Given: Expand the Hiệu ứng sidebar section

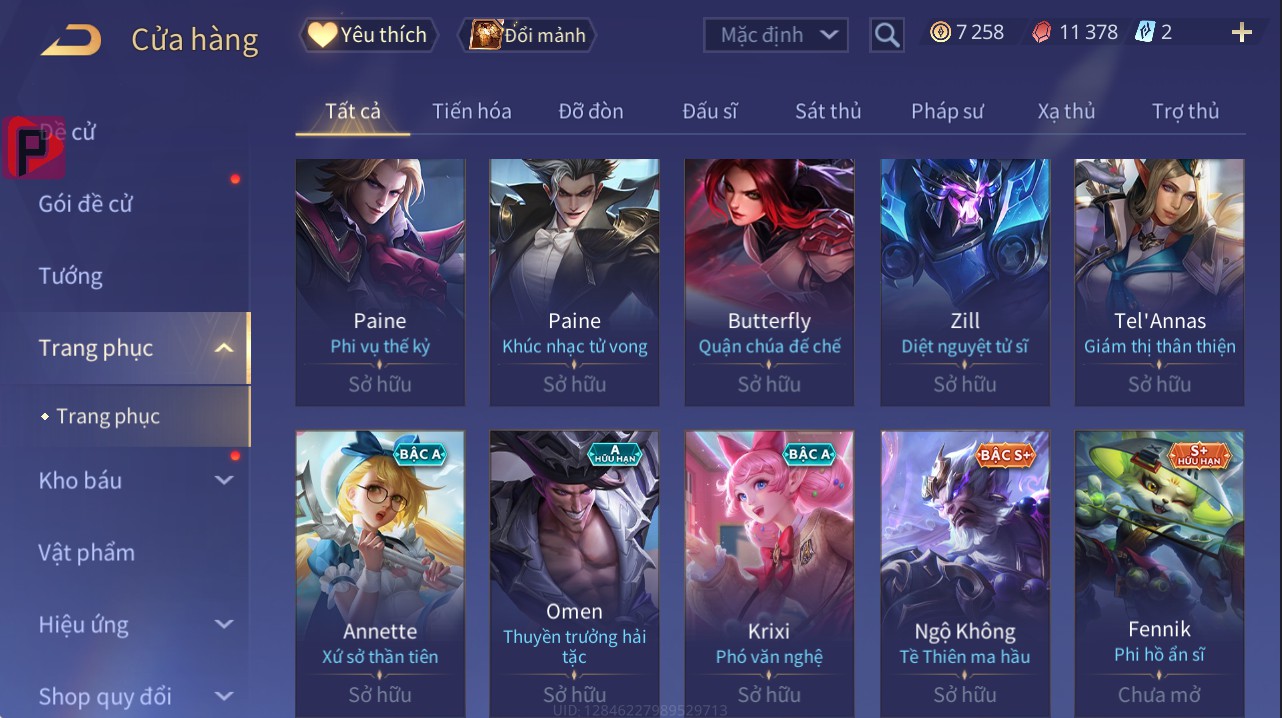Looking at the screenshot, I should (x=224, y=624).
